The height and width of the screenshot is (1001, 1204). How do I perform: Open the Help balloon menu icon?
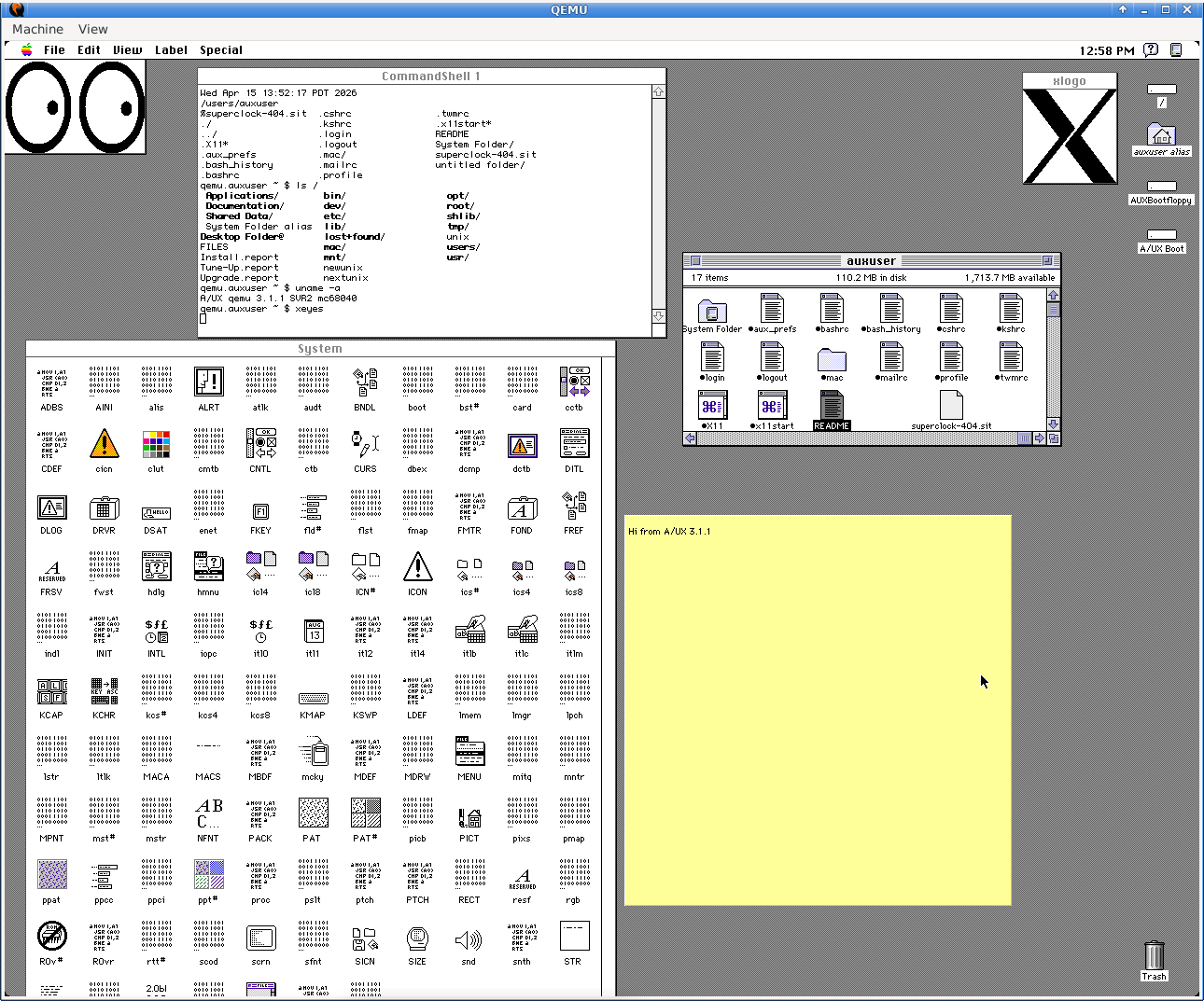click(1151, 50)
